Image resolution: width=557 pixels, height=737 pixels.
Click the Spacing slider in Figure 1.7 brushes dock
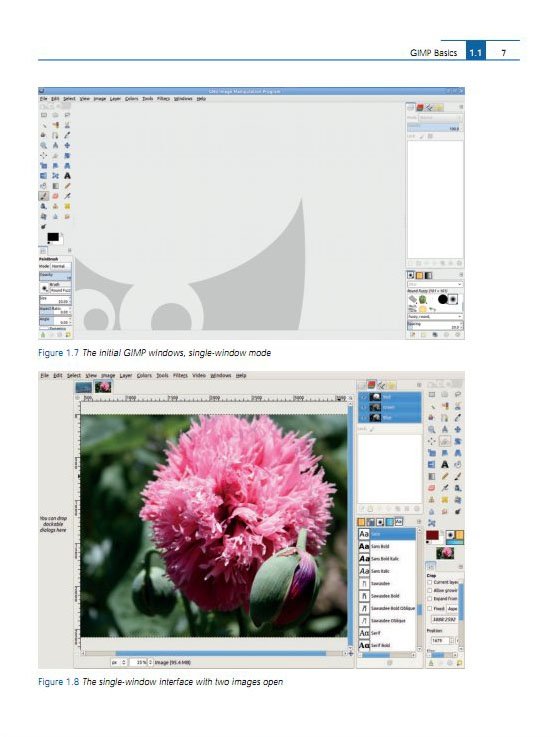435,326
